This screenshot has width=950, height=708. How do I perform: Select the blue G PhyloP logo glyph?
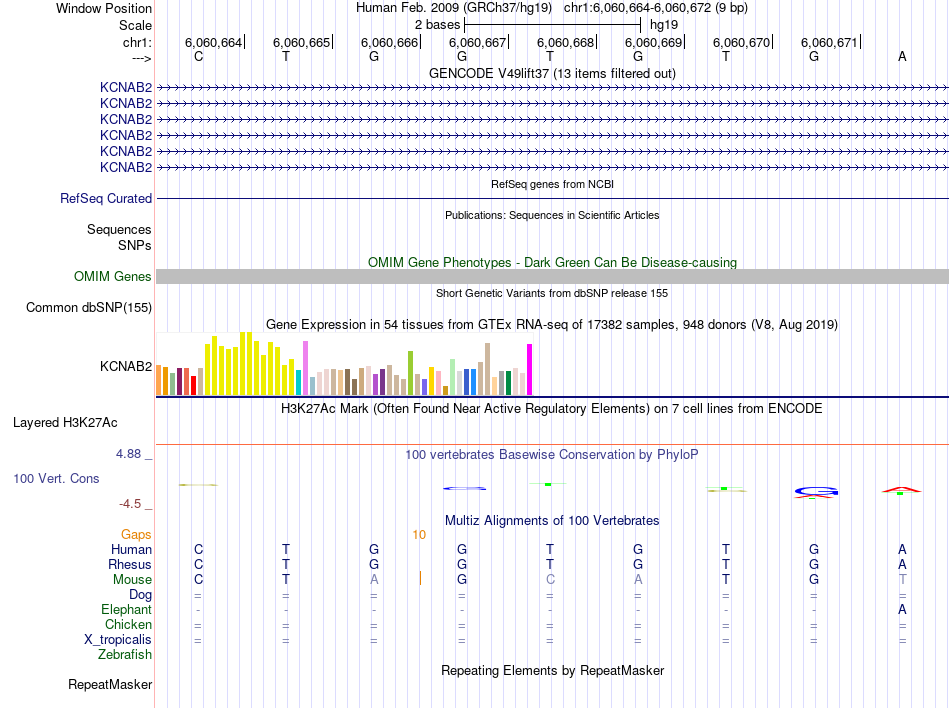816,492
